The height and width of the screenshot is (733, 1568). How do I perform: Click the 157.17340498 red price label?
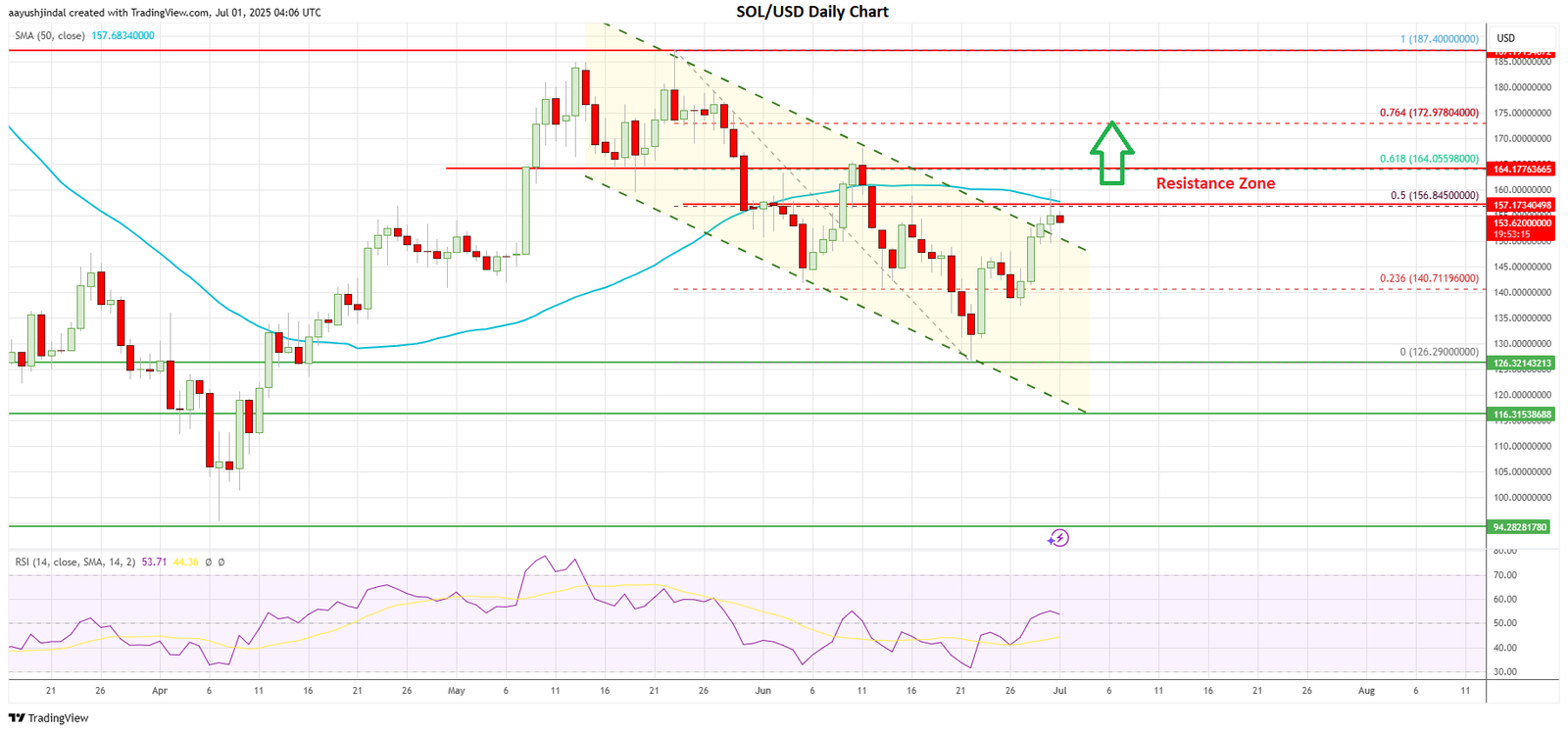[1522, 205]
